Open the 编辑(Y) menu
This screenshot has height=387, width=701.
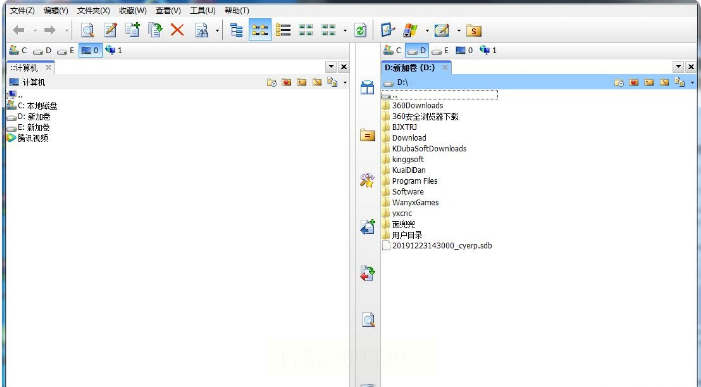coord(56,10)
